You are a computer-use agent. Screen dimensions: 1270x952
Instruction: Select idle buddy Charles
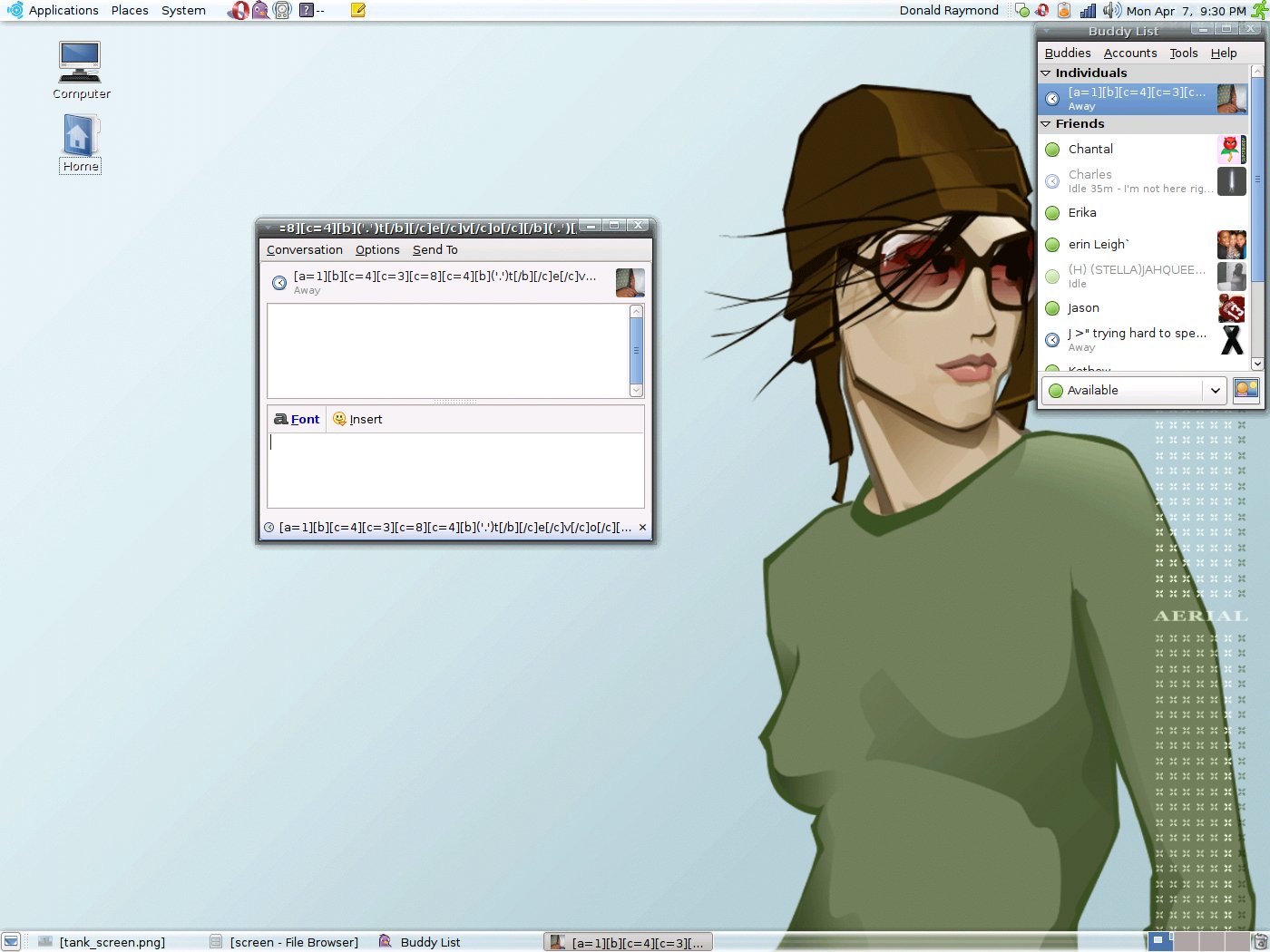coord(1143,181)
